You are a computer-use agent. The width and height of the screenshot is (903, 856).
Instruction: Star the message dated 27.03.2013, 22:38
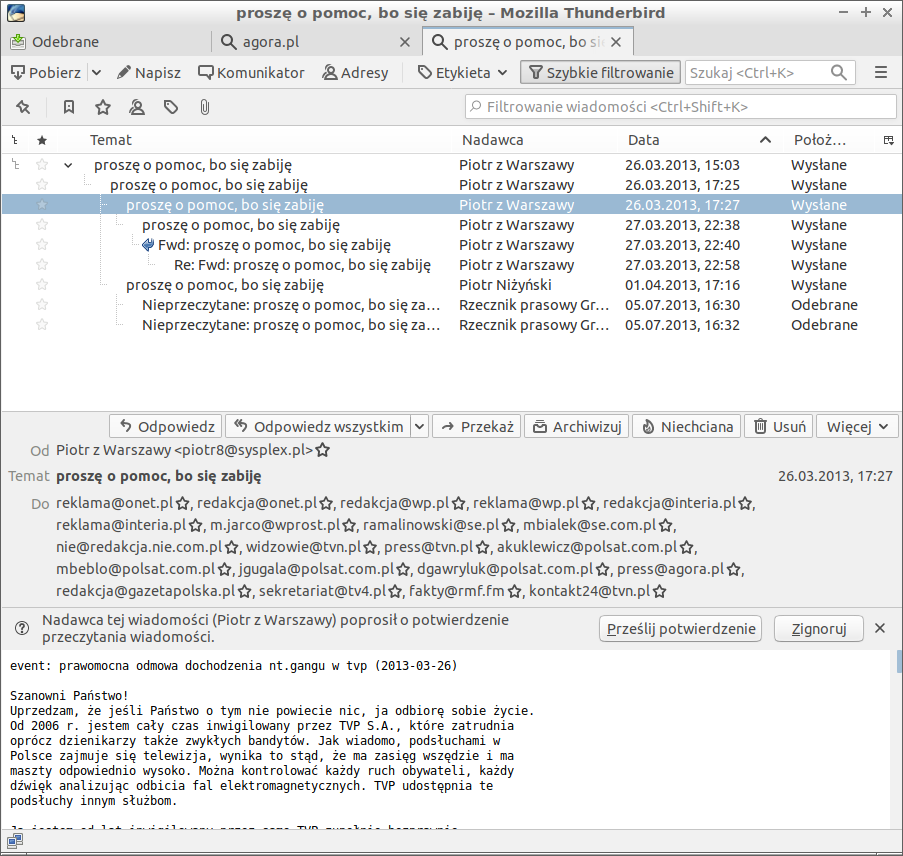click(42, 225)
